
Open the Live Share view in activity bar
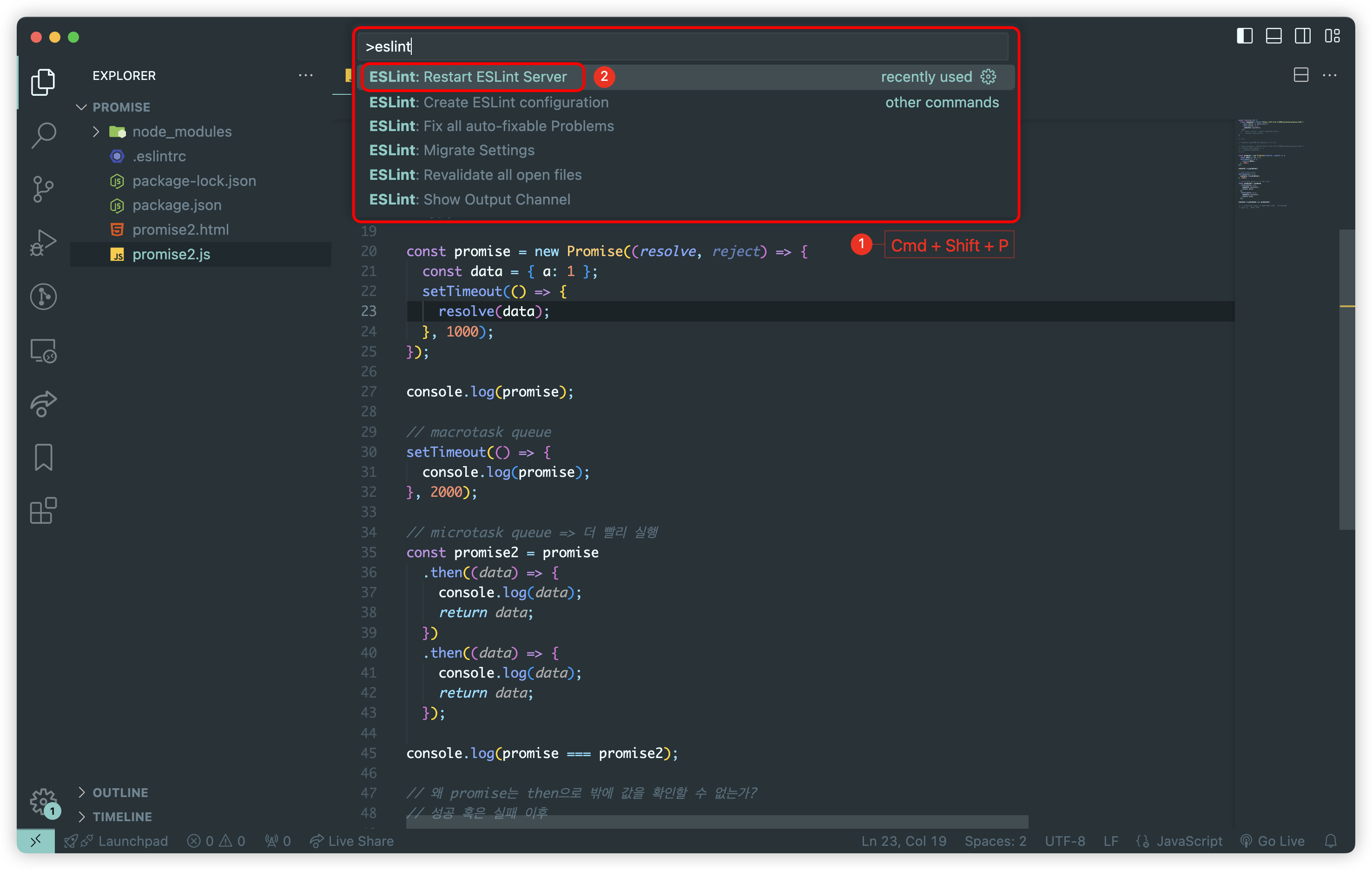click(x=43, y=403)
